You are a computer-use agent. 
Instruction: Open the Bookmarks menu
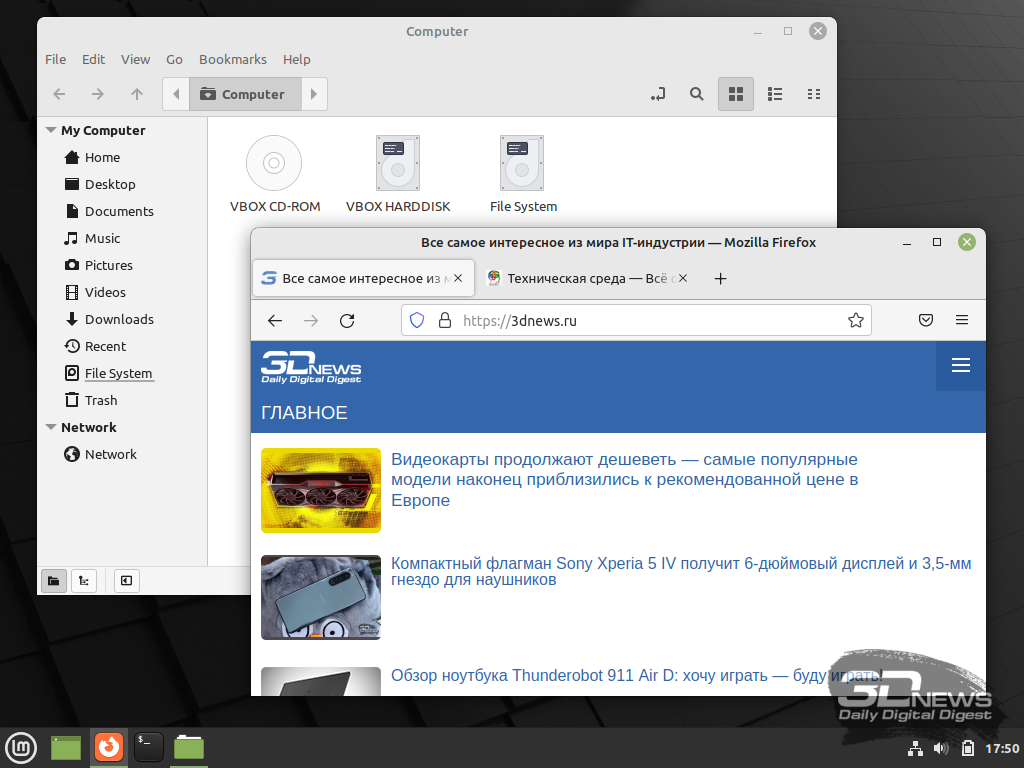tap(232, 59)
